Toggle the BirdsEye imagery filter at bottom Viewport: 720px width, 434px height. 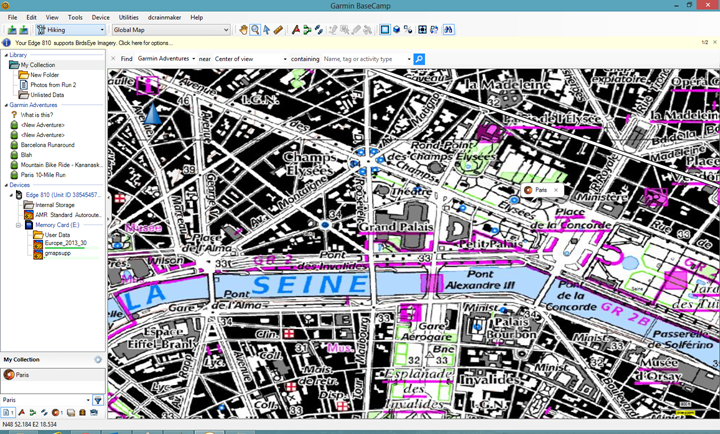pyautogui.click(x=94, y=412)
